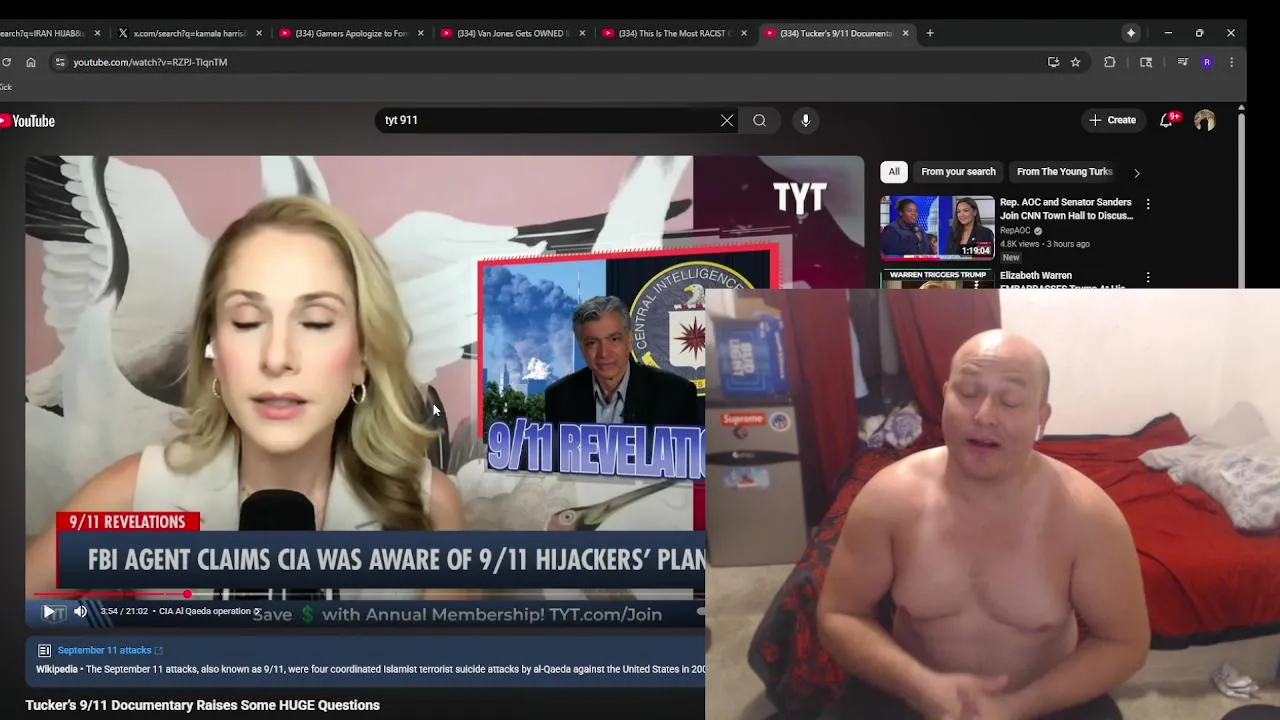Screen dimensions: 1280x720
Task: Select the 'All' filter chip
Action: tap(894, 172)
